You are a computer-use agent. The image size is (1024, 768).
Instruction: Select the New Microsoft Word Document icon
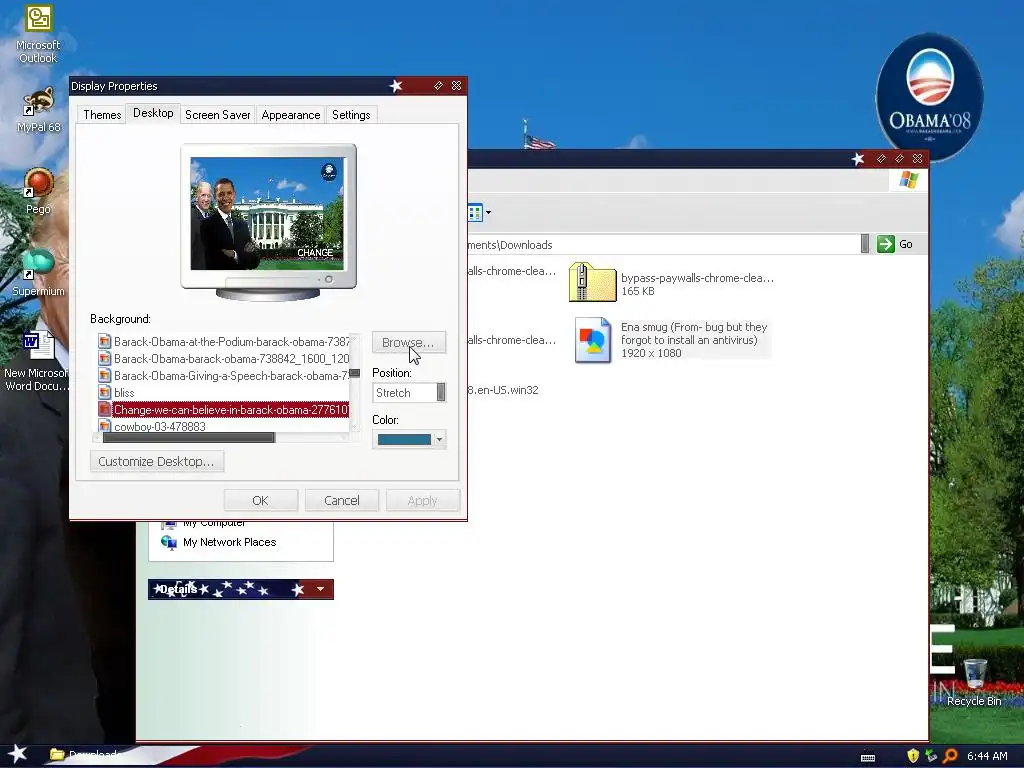(x=37, y=361)
